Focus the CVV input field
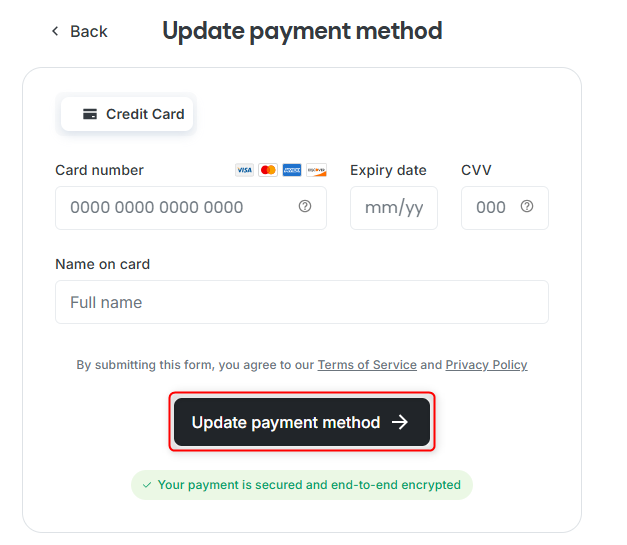This screenshot has width=627, height=545. point(505,208)
